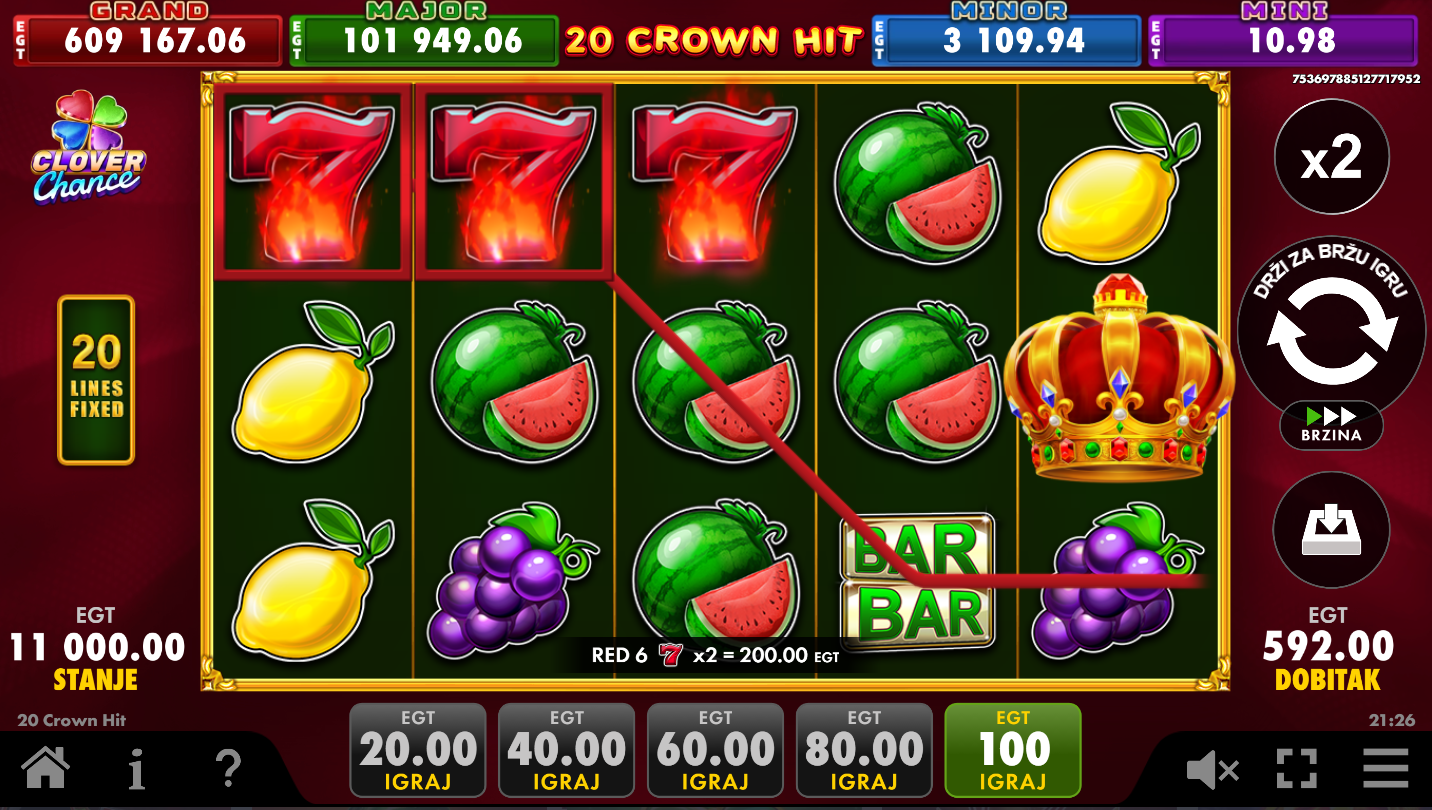Toggle the BRZINA speed control
1432x810 pixels.
click(x=1332, y=425)
